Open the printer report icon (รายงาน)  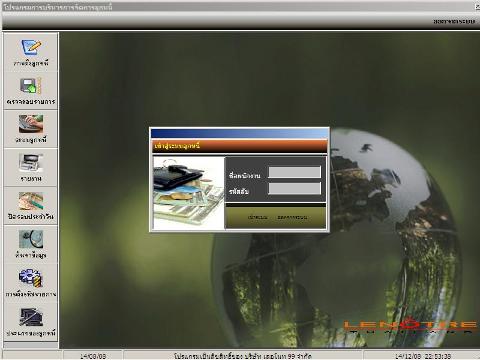pos(31,162)
